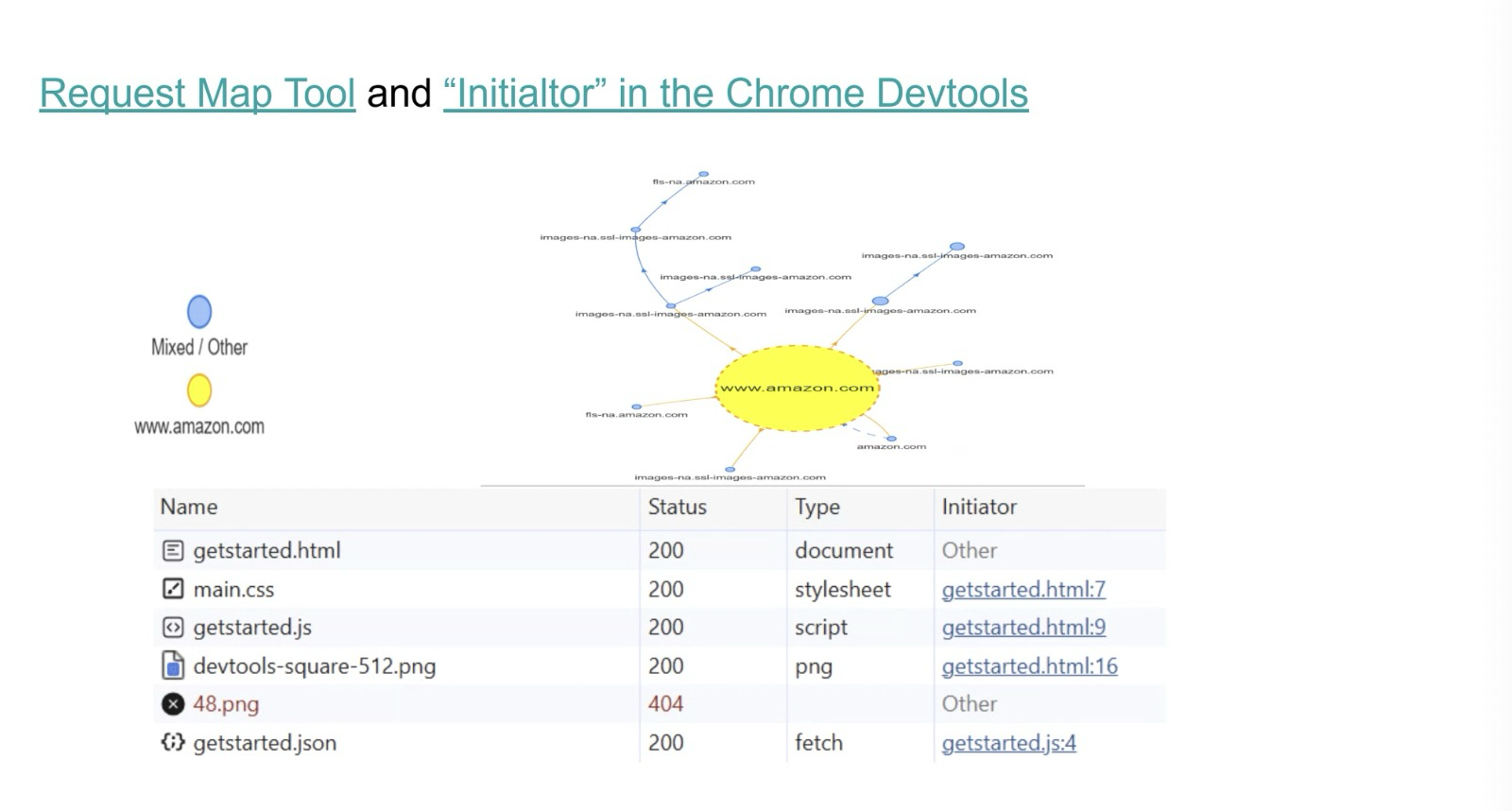The height and width of the screenshot is (811, 1512).
Task: Click the fetch type cell
Action: click(818, 743)
